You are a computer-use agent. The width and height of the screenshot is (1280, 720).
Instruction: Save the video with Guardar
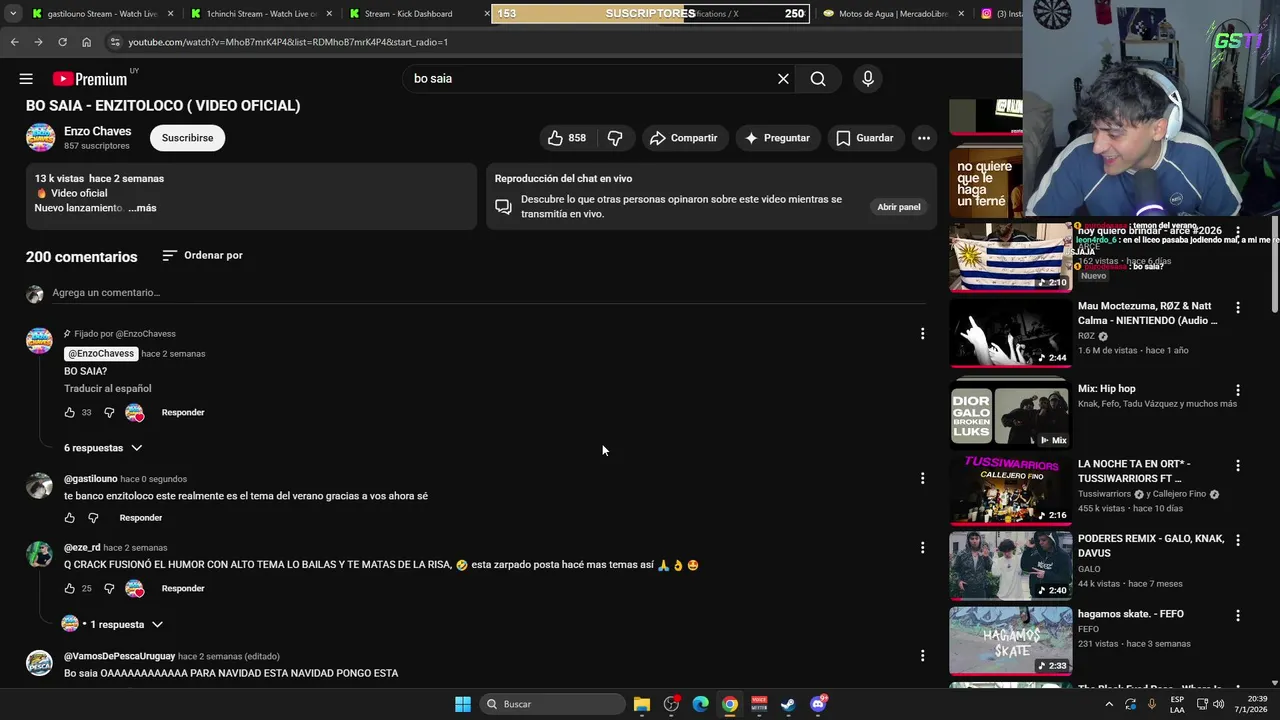tap(865, 138)
